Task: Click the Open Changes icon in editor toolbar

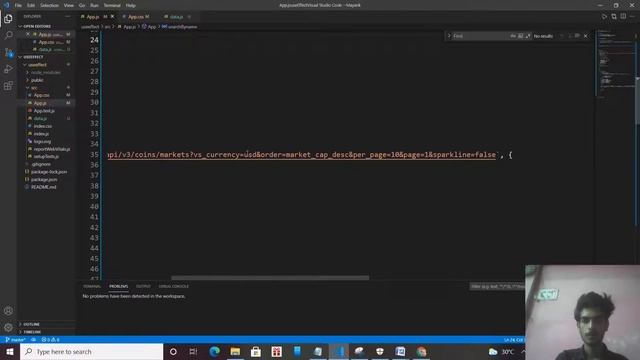Action: point(614,16)
